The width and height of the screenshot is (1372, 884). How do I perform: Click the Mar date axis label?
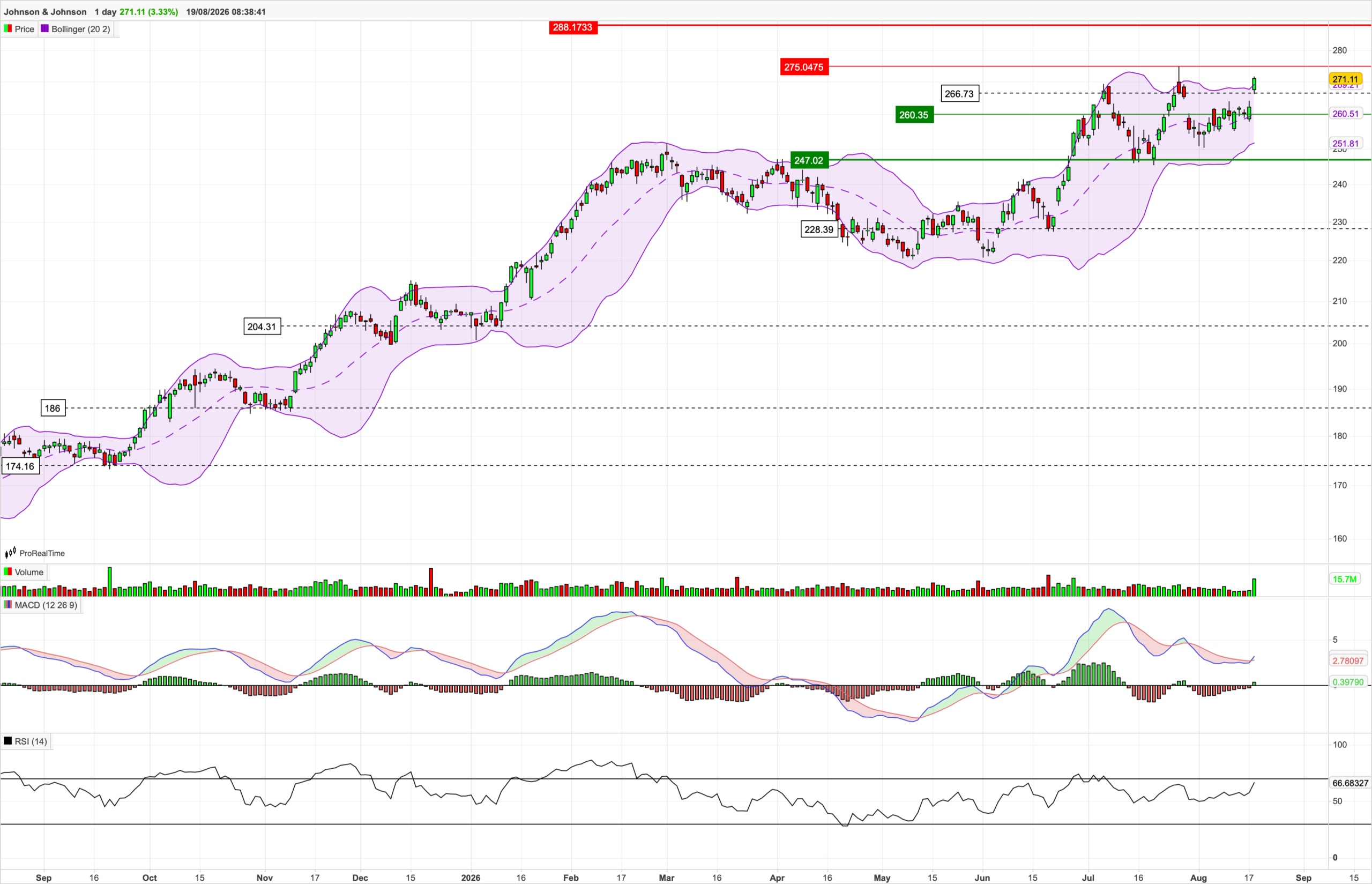click(x=667, y=878)
